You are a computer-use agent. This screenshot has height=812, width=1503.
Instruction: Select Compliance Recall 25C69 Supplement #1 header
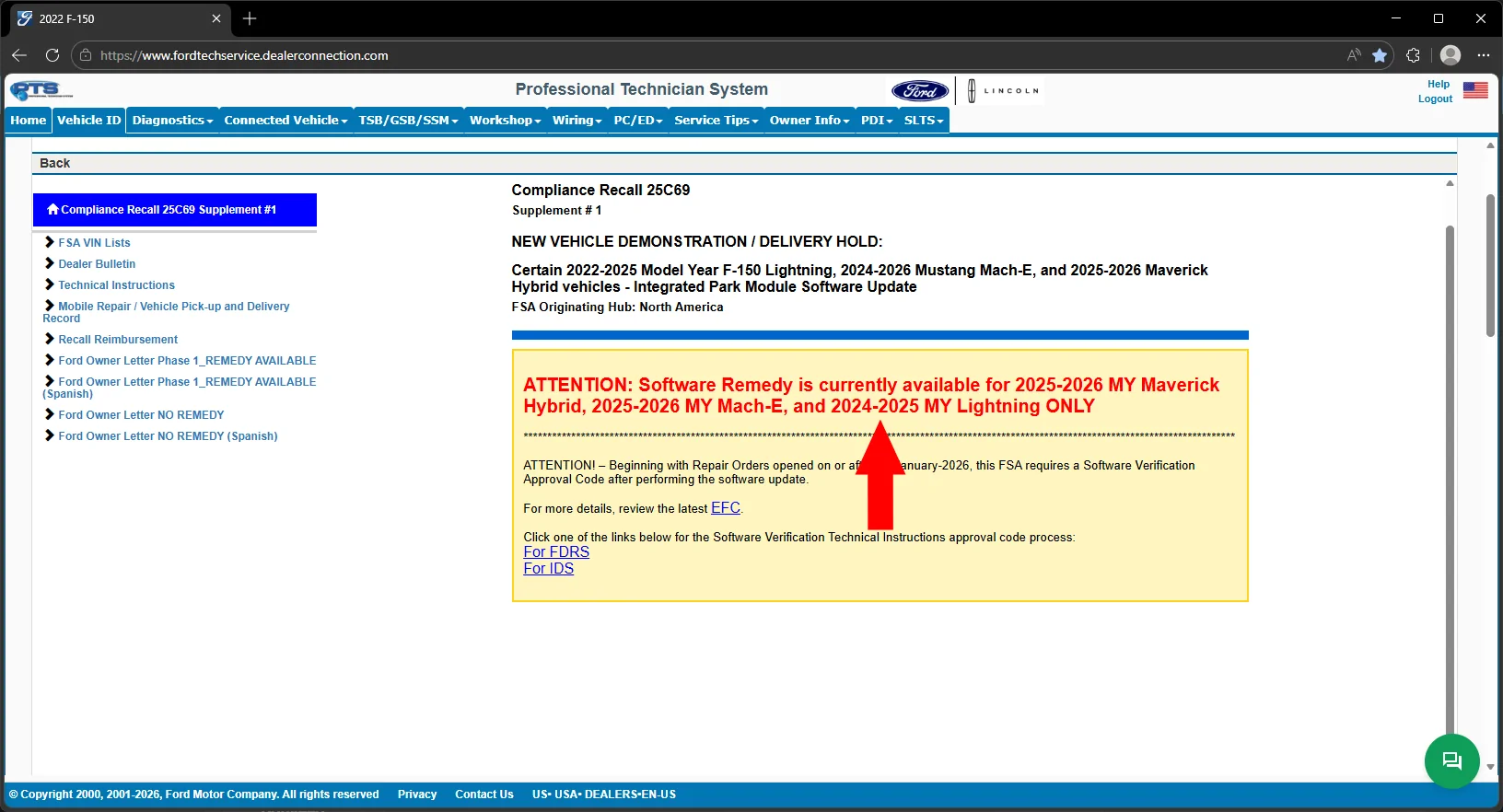pos(175,210)
